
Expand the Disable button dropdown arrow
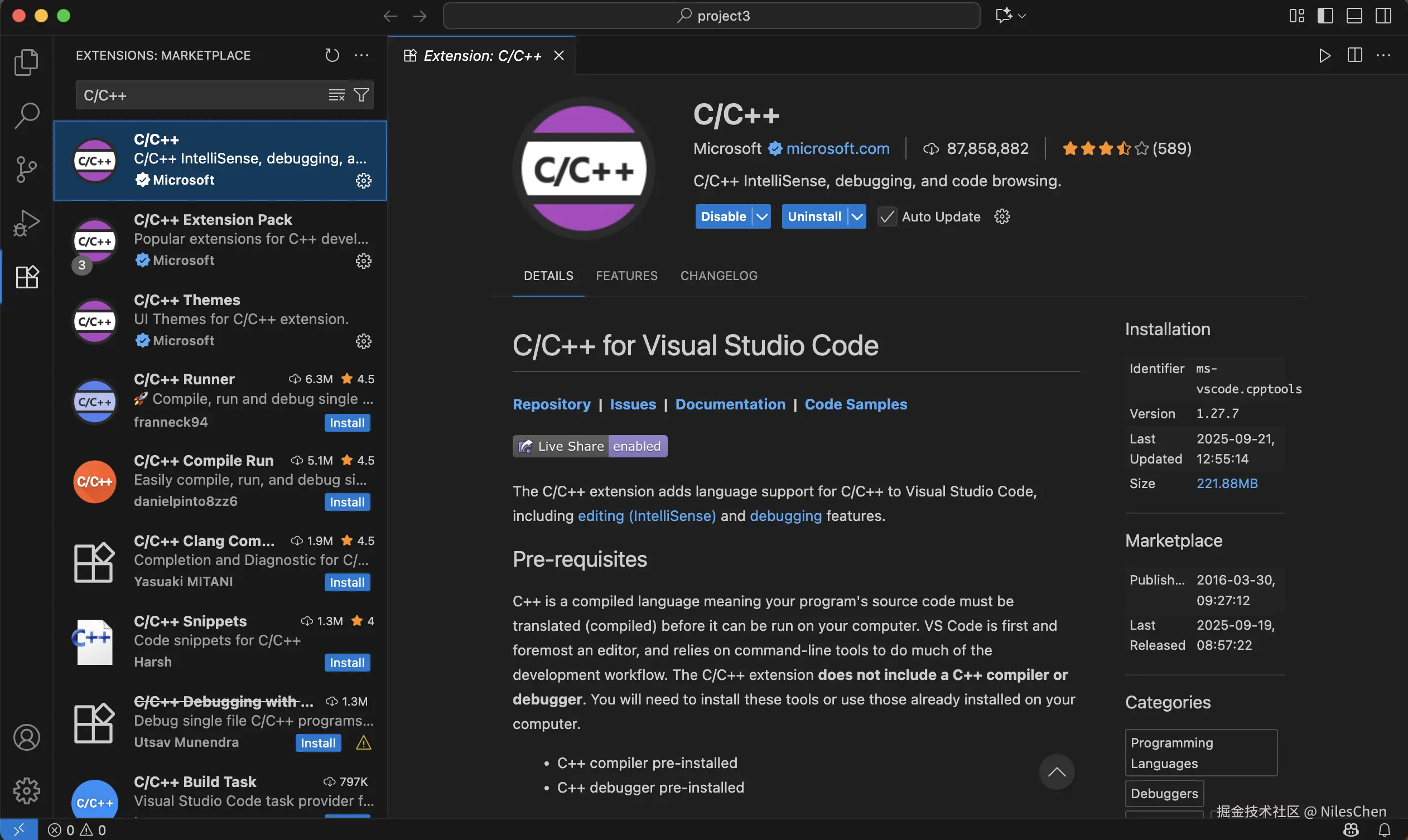[x=762, y=217]
